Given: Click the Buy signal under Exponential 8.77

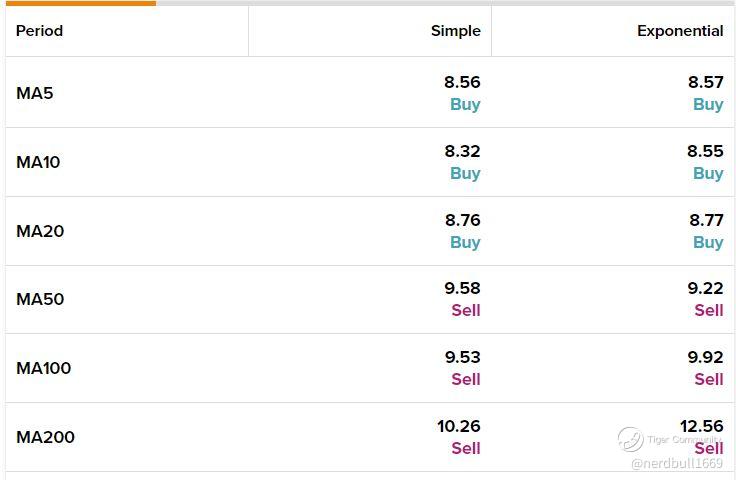Looking at the screenshot, I should 708,242.
